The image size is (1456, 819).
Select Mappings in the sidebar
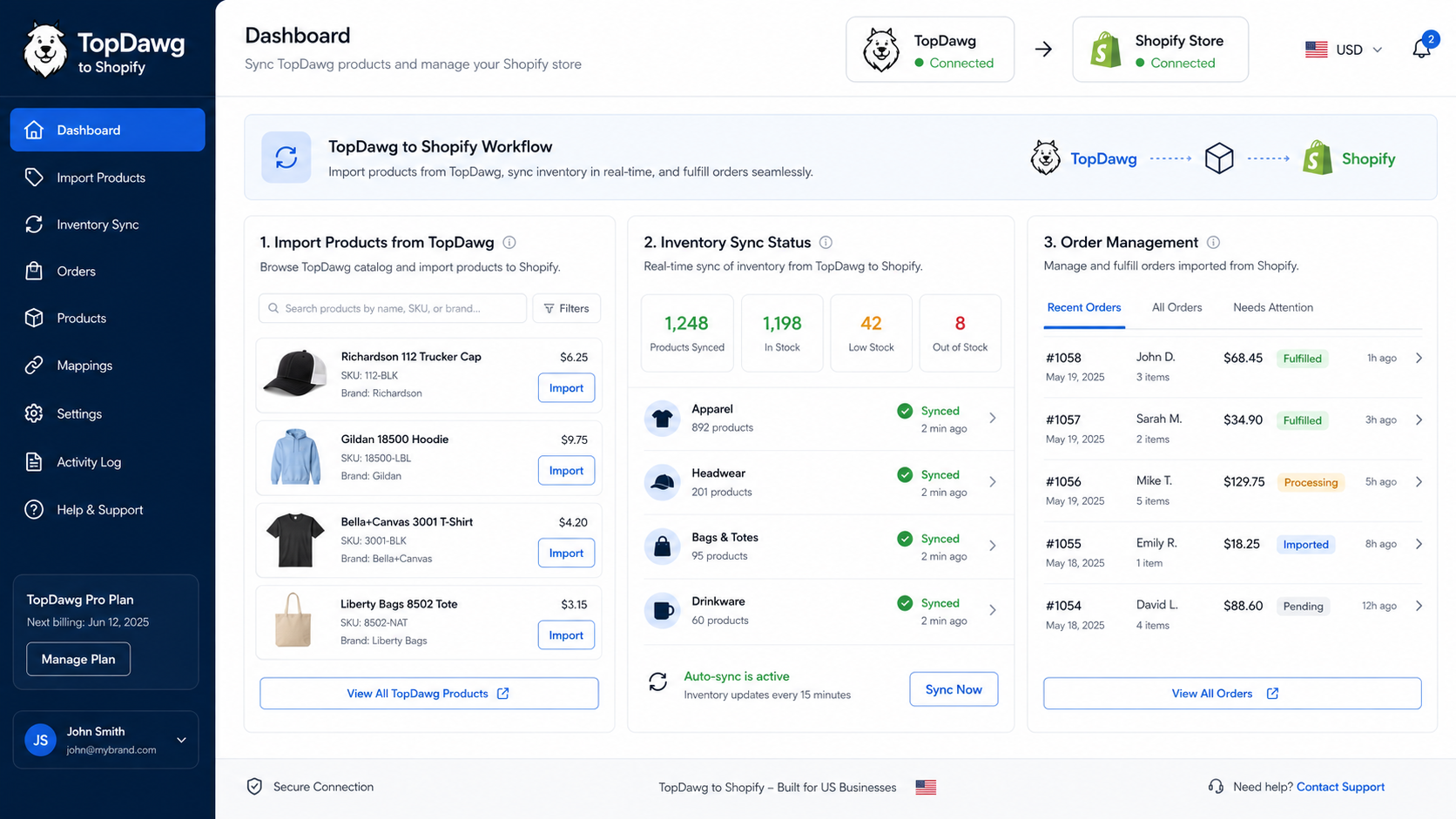click(x=107, y=366)
